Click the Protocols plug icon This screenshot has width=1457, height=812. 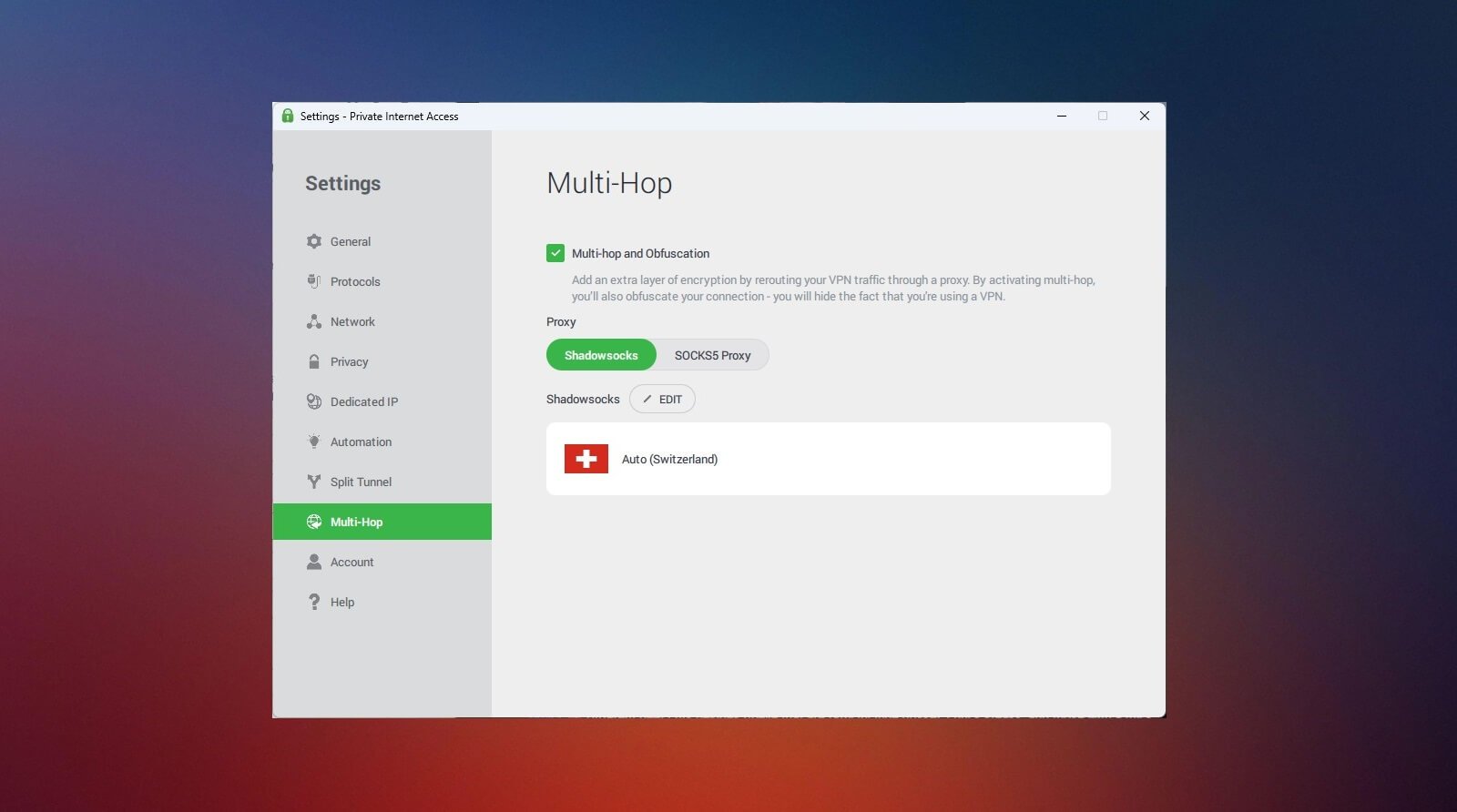tap(314, 281)
